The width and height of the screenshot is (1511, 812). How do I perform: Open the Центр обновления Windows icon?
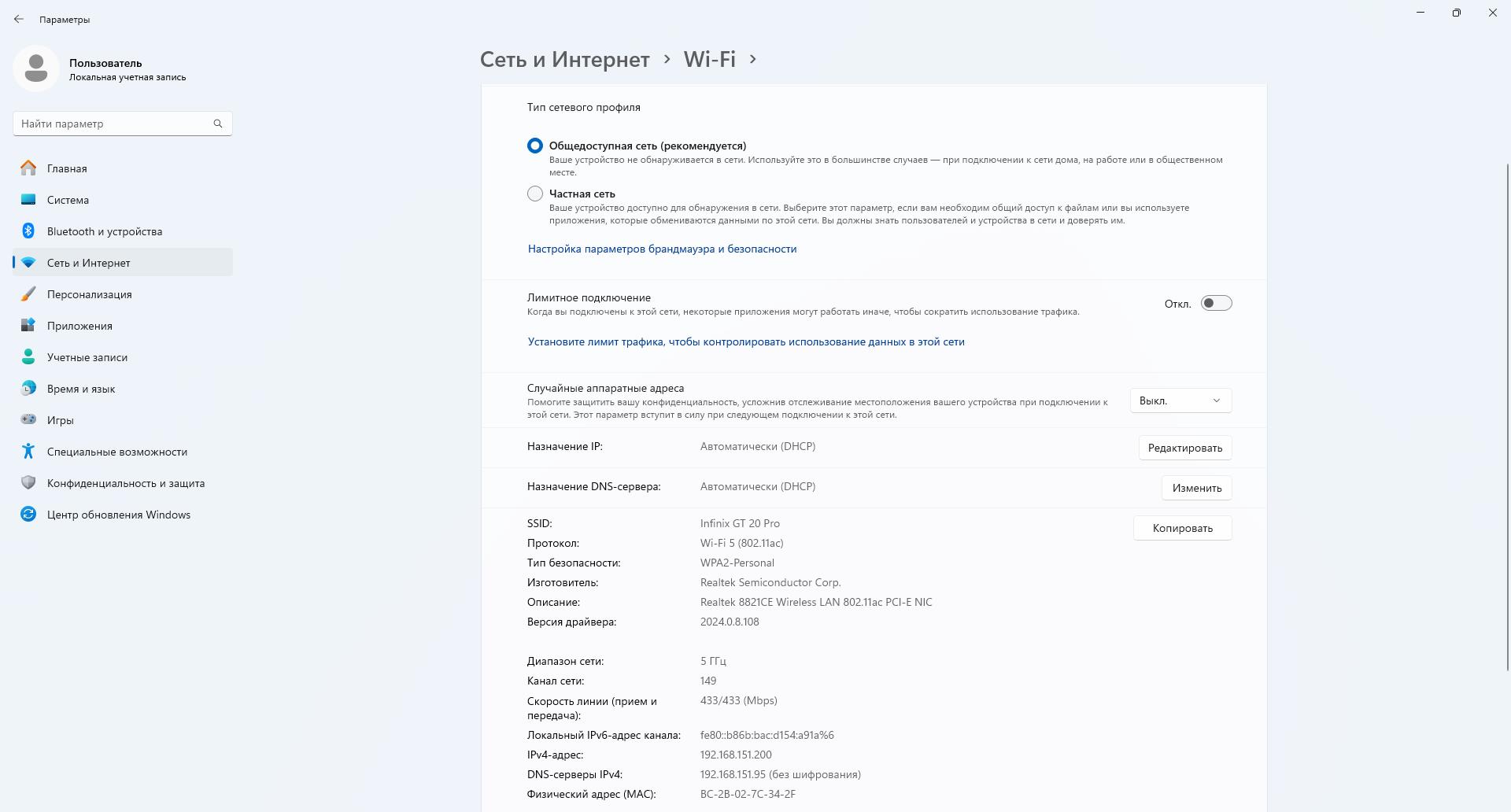tap(28, 515)
